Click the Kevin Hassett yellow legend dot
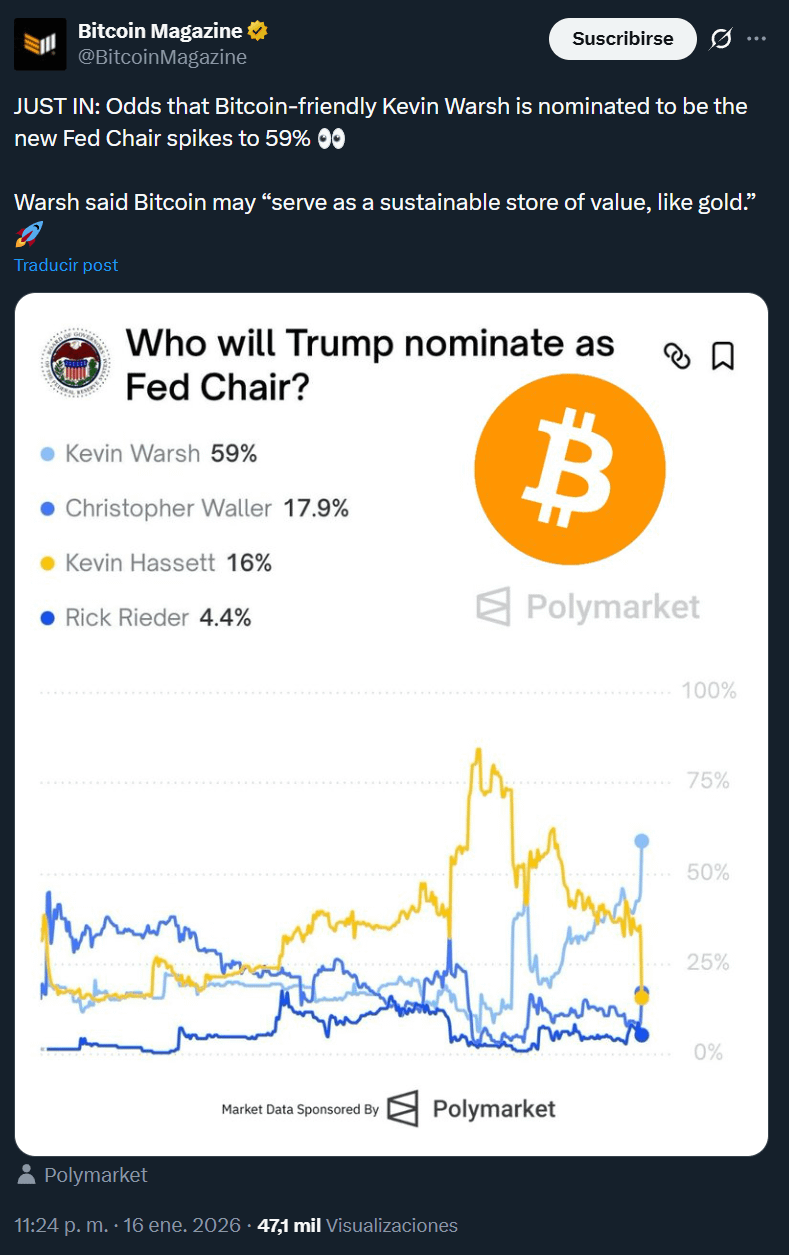 click(47, 564)
